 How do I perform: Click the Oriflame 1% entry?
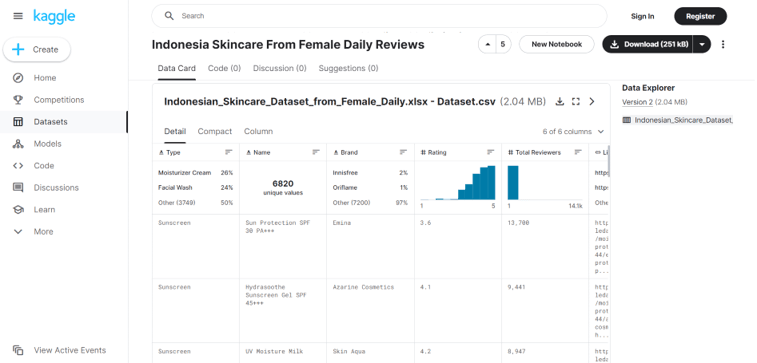click(370, 187)
